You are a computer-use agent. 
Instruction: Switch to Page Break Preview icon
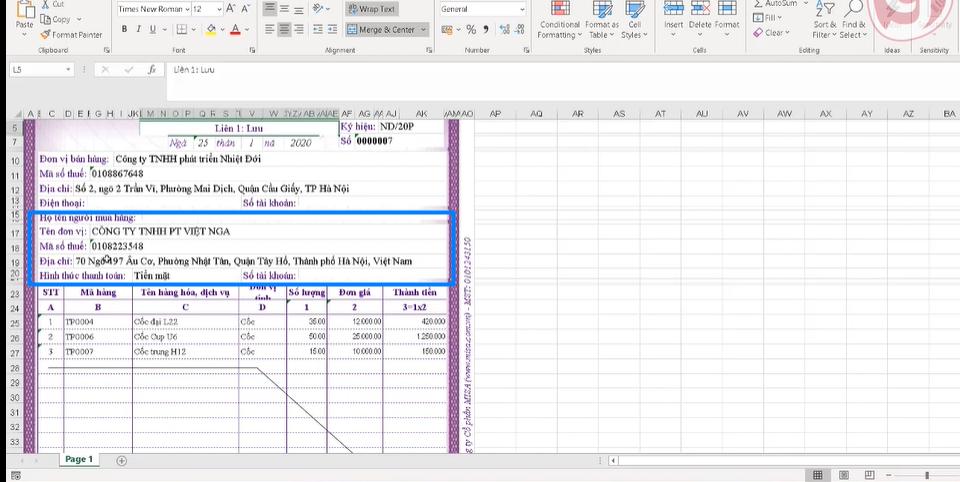[869, 475]
